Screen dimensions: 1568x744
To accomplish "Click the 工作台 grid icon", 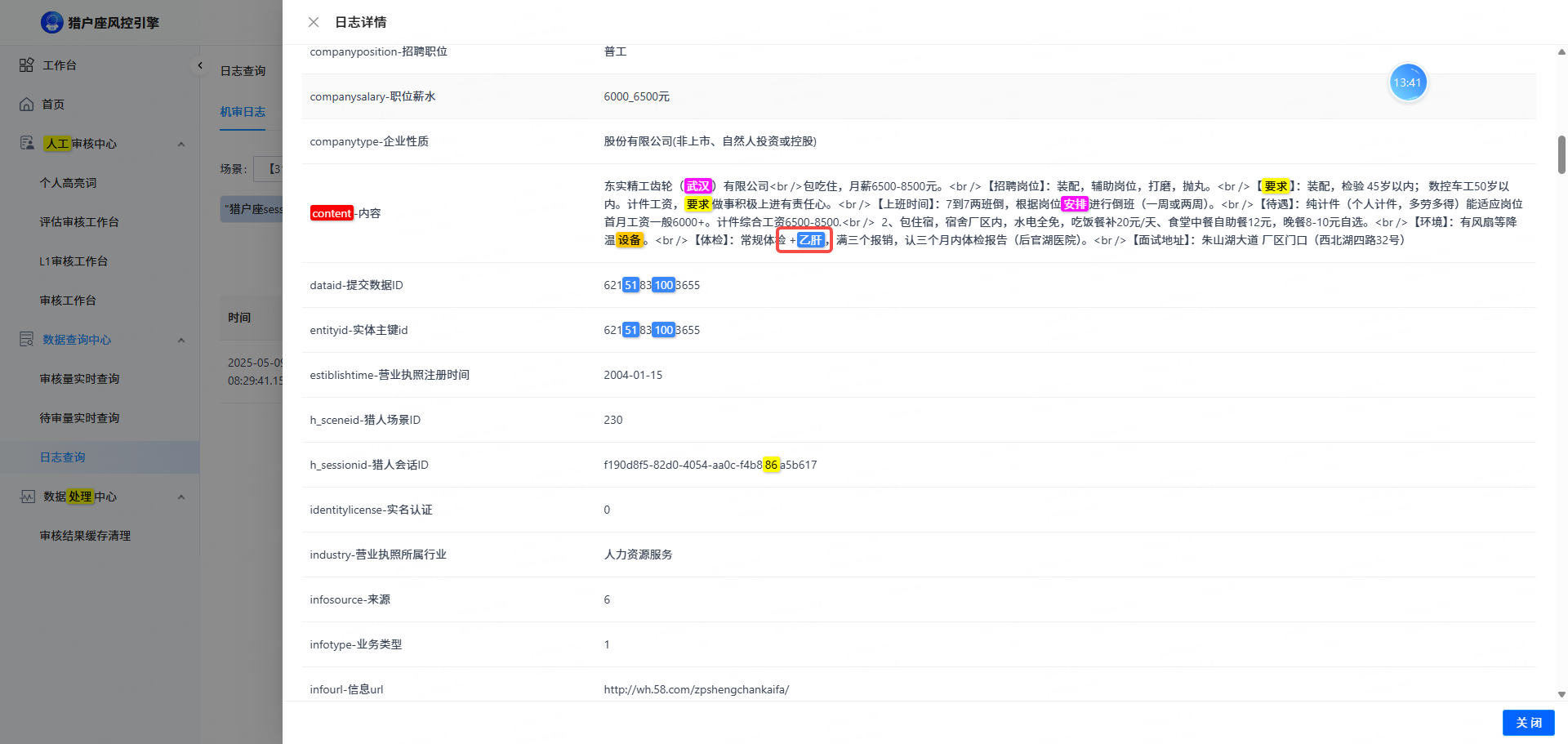I will pyautogui.click(x=27, y=65).
